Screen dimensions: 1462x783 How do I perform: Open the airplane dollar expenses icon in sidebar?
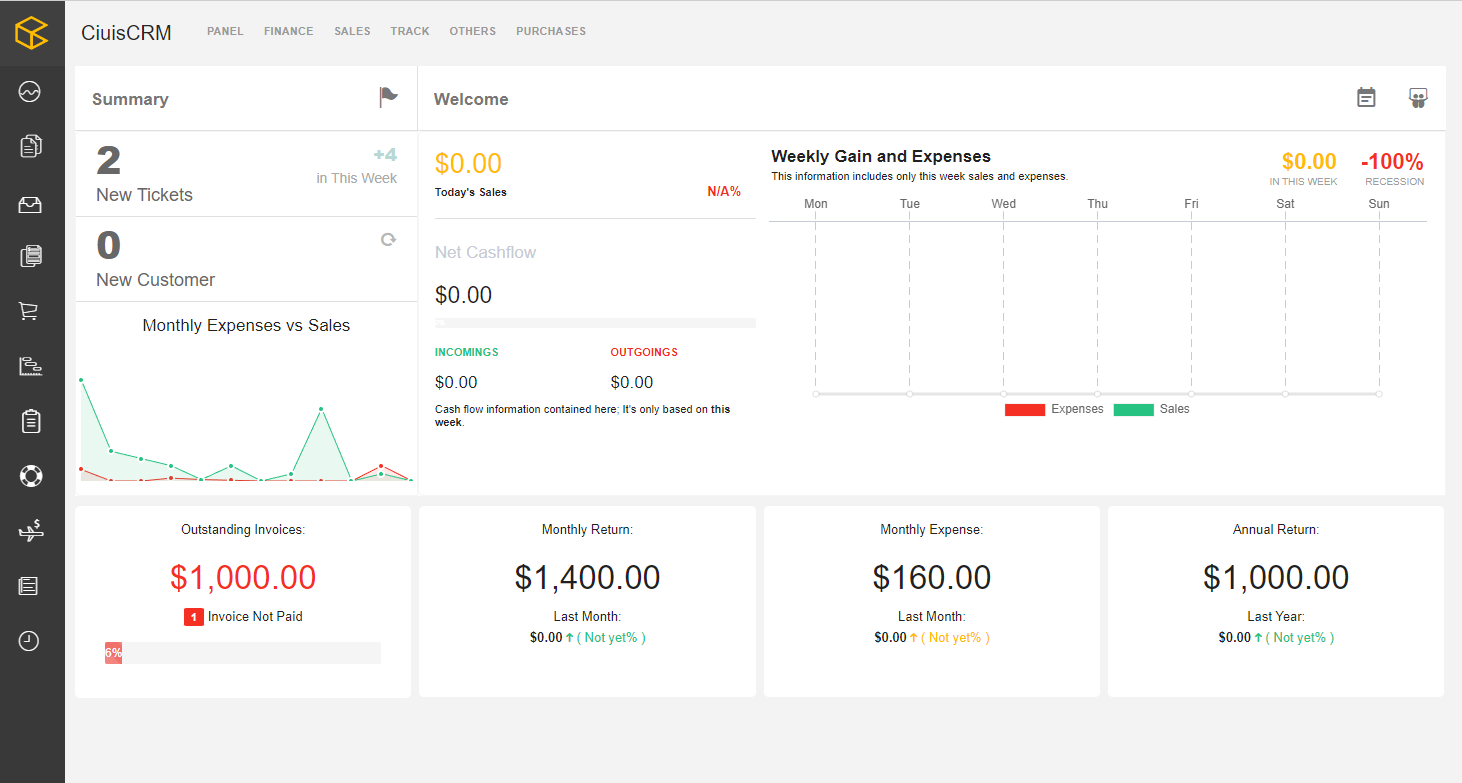tap(30, 530)
